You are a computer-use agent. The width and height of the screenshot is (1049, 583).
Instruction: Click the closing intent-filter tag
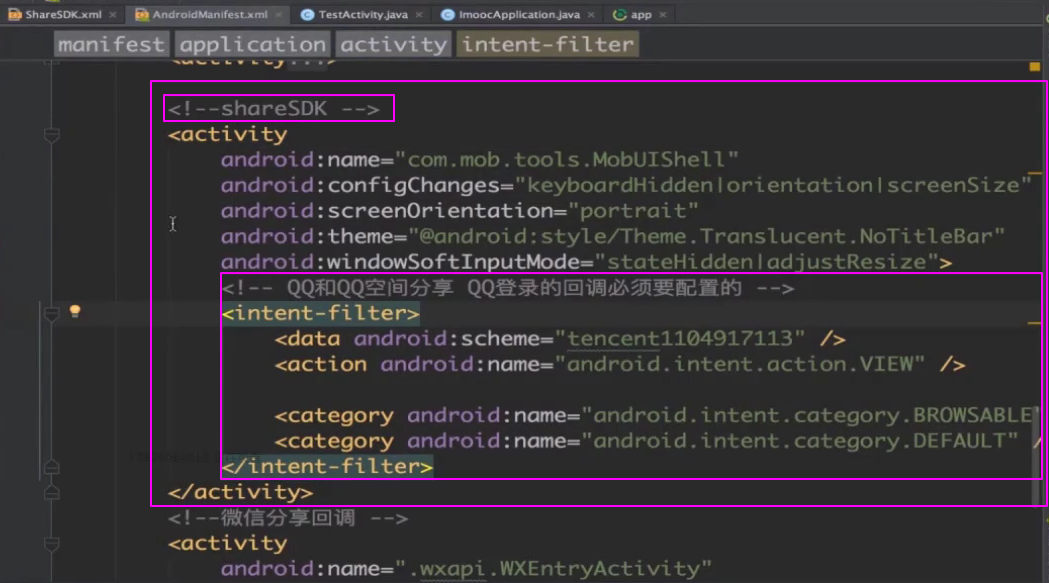pos(327,466)
